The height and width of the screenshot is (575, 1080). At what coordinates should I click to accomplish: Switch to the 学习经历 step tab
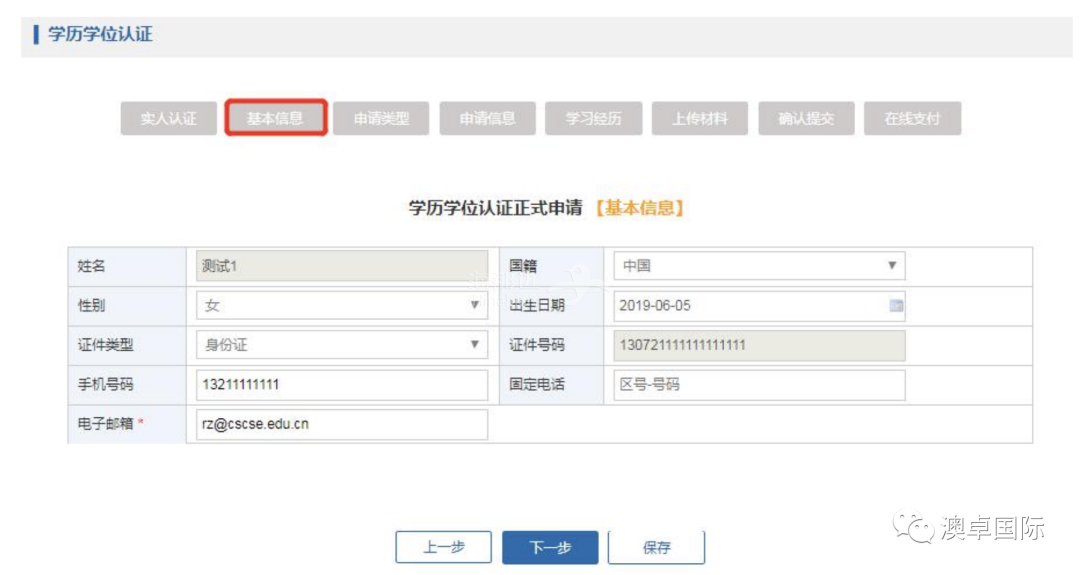point(593,118)
